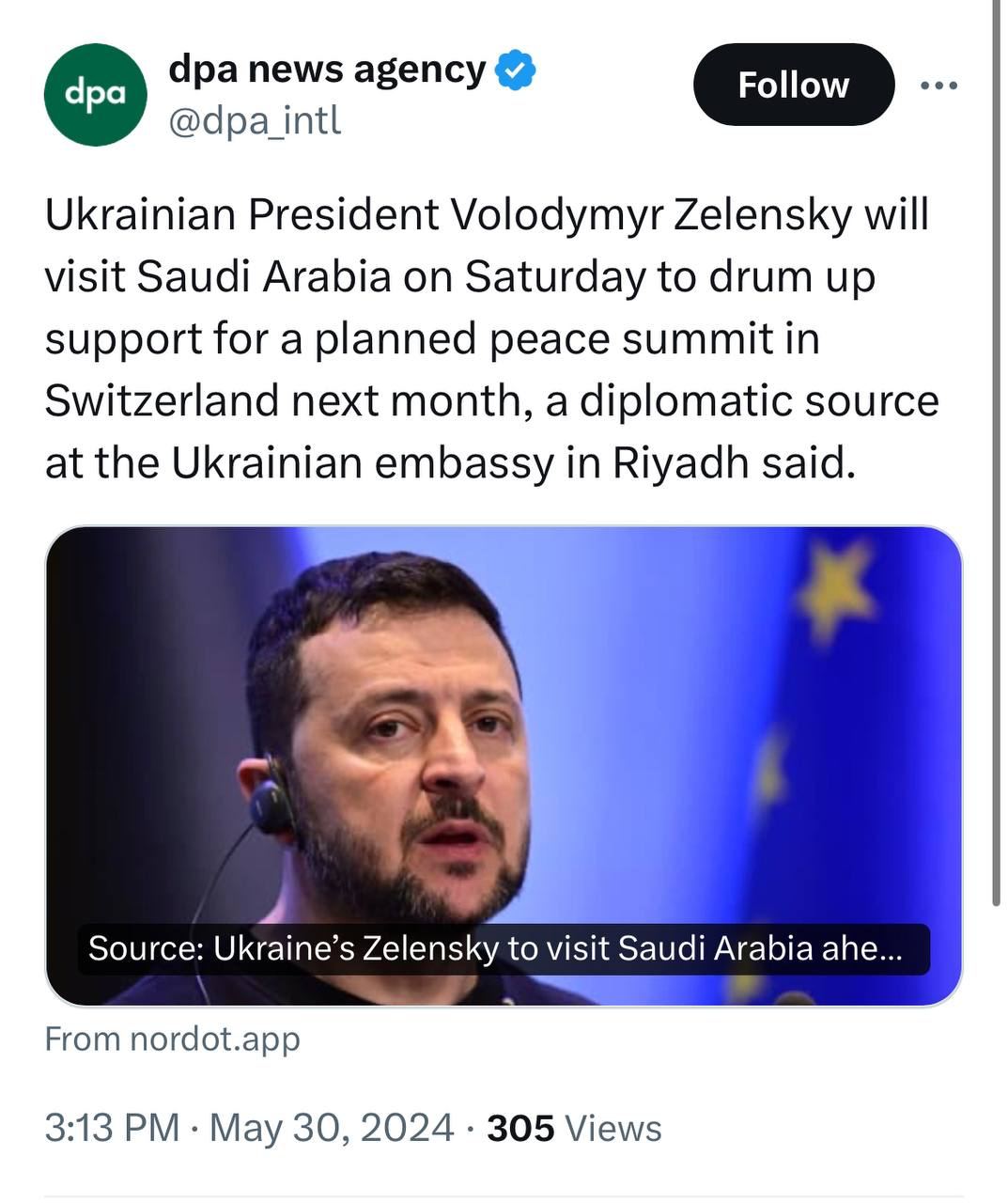This screenshot has height=1203, width=1008.
Task: Click the yellow flag star in the photo
Action: tap(834, 588)
